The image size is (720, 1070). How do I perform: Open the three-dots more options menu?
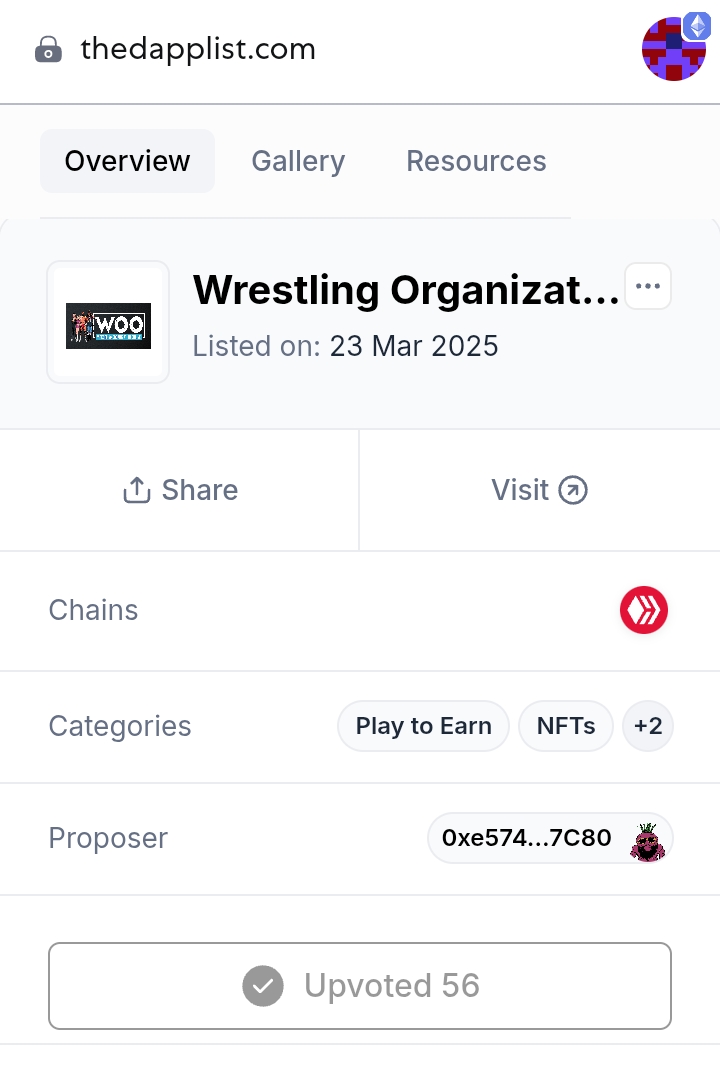click(648, 286)
